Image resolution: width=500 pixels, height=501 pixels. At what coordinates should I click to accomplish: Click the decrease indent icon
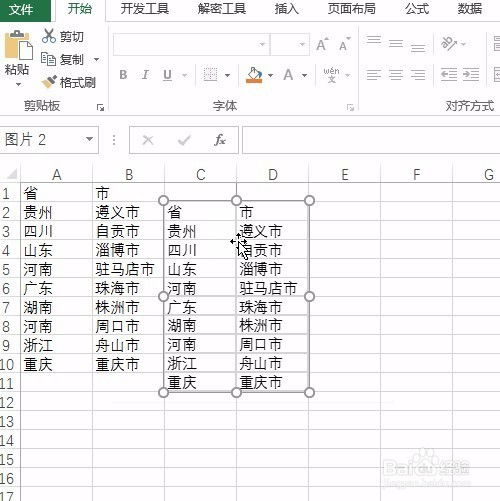click(x=449, y=74)
